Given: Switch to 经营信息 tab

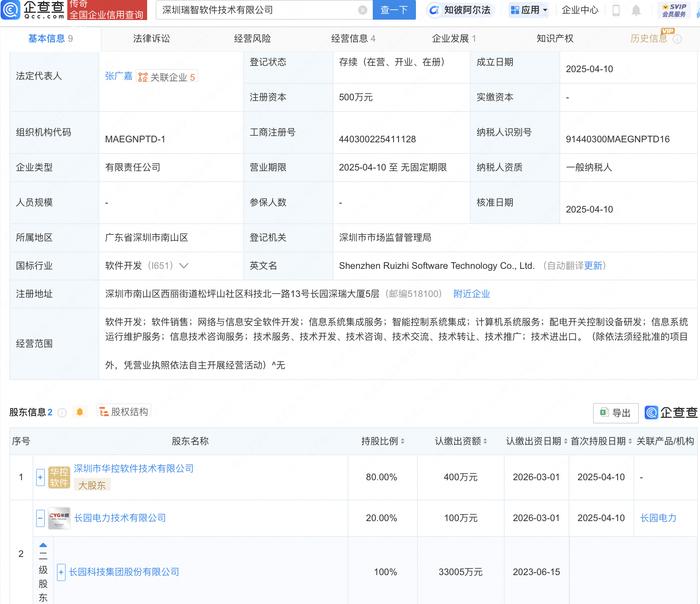Looking at the screenshot, I should click(353, 39).
